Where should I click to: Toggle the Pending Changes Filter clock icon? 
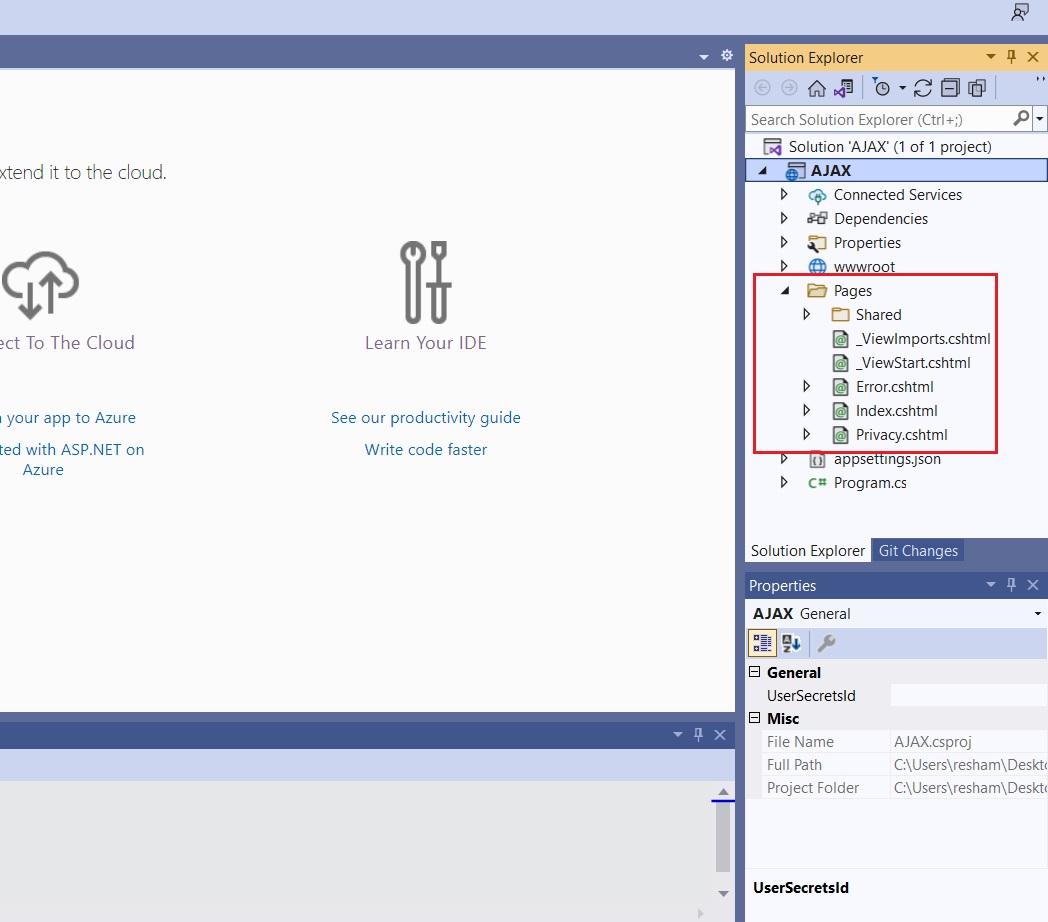click(x=882, y=88)
